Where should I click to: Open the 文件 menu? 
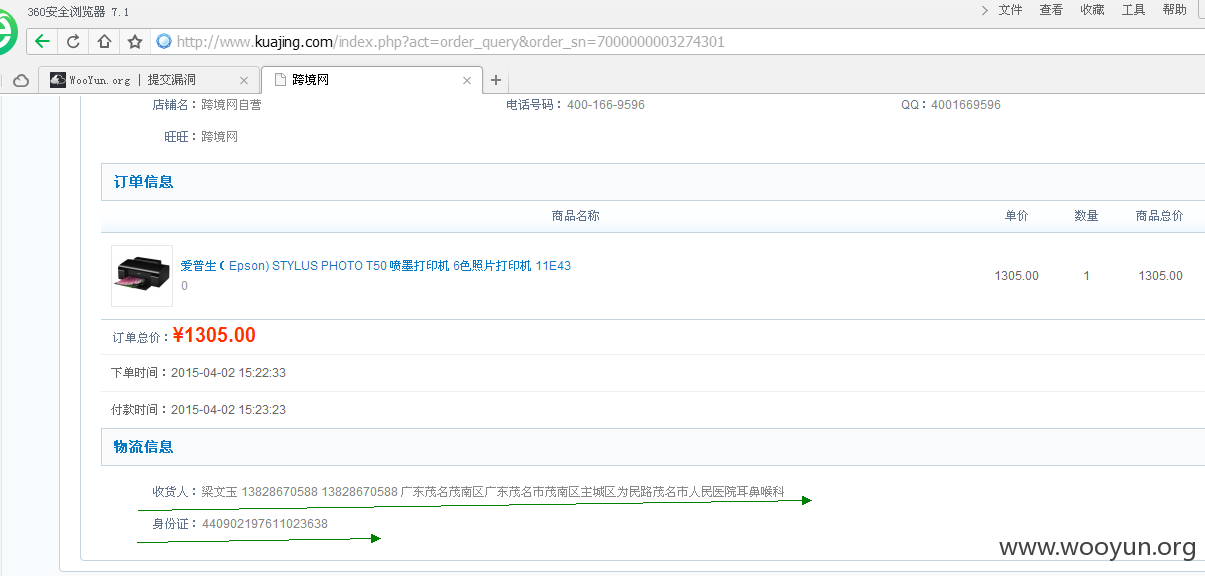(1011, 10)
